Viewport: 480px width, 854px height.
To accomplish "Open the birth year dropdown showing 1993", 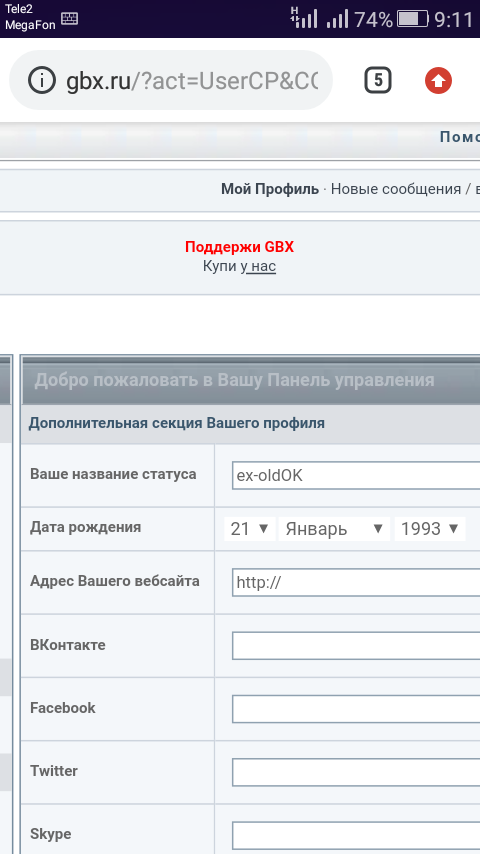I will click(430, 529).
